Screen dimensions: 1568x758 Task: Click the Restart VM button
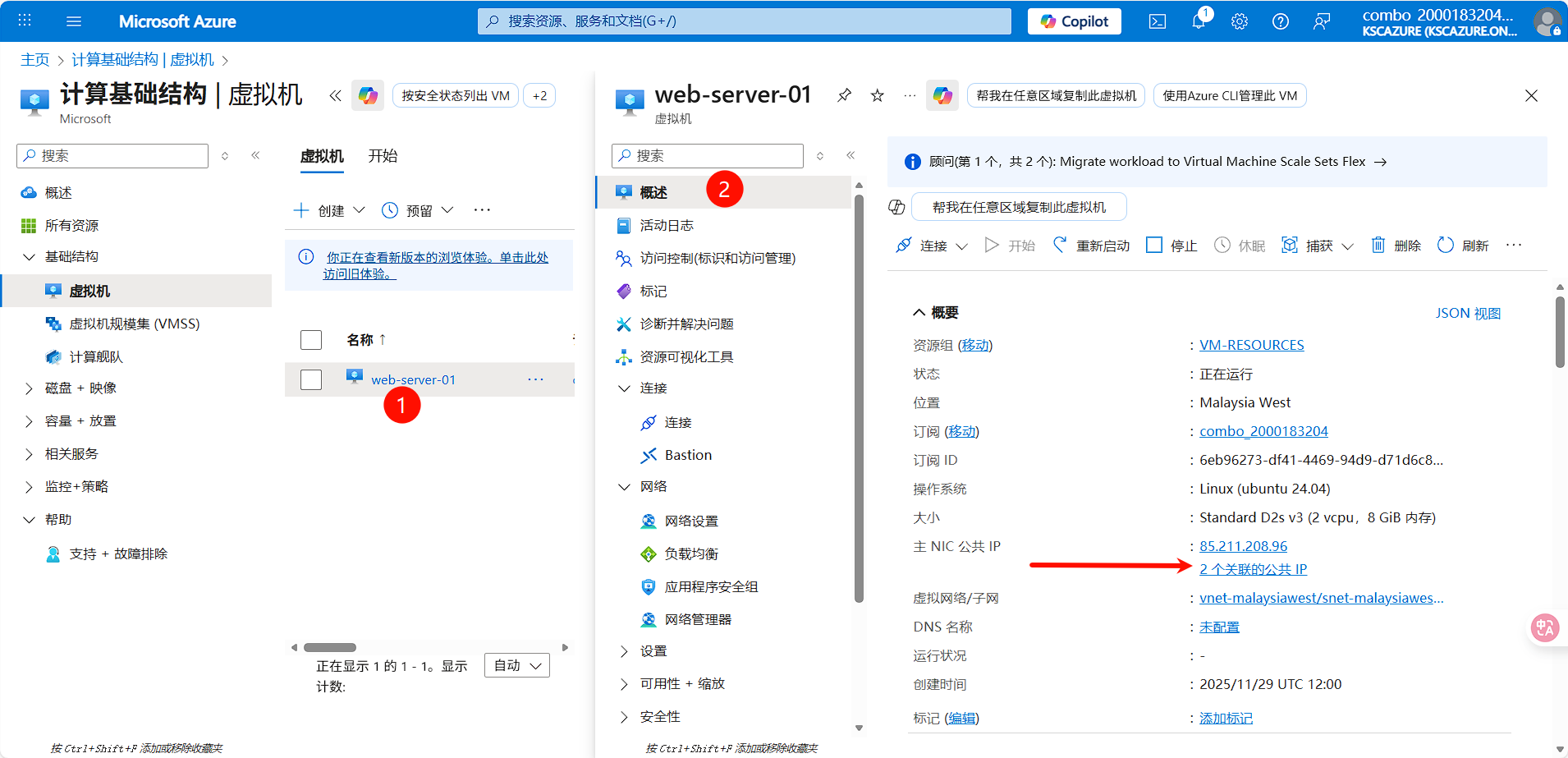[1091, 246]
